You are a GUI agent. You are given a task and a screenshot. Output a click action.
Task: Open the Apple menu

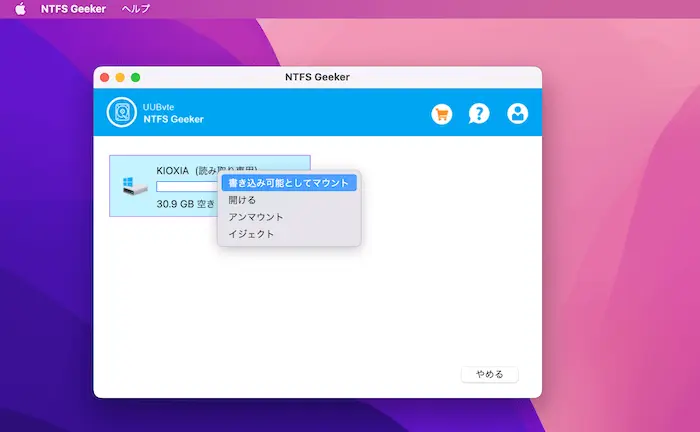(20, 8)
